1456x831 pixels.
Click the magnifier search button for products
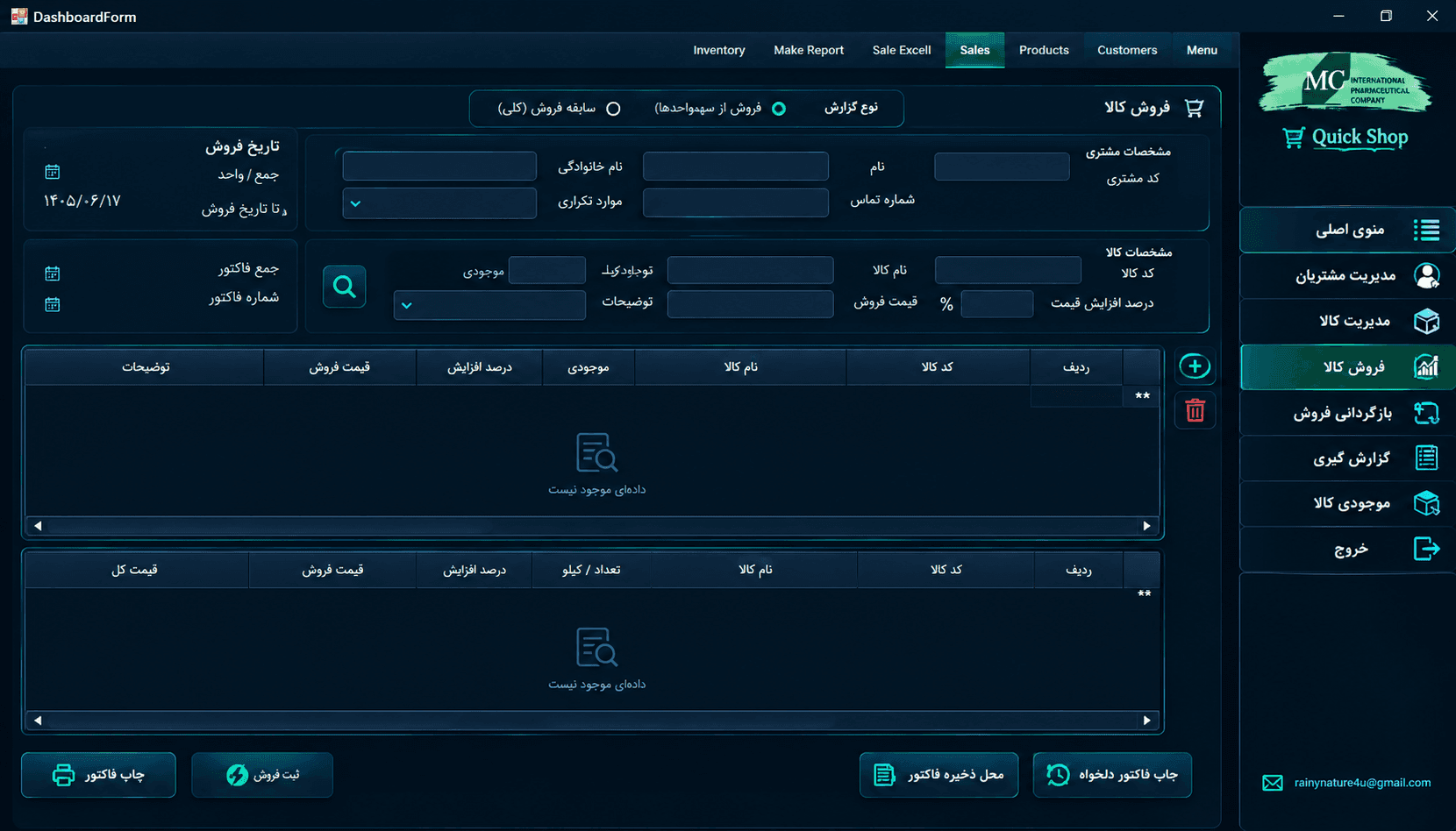(344, 287)
